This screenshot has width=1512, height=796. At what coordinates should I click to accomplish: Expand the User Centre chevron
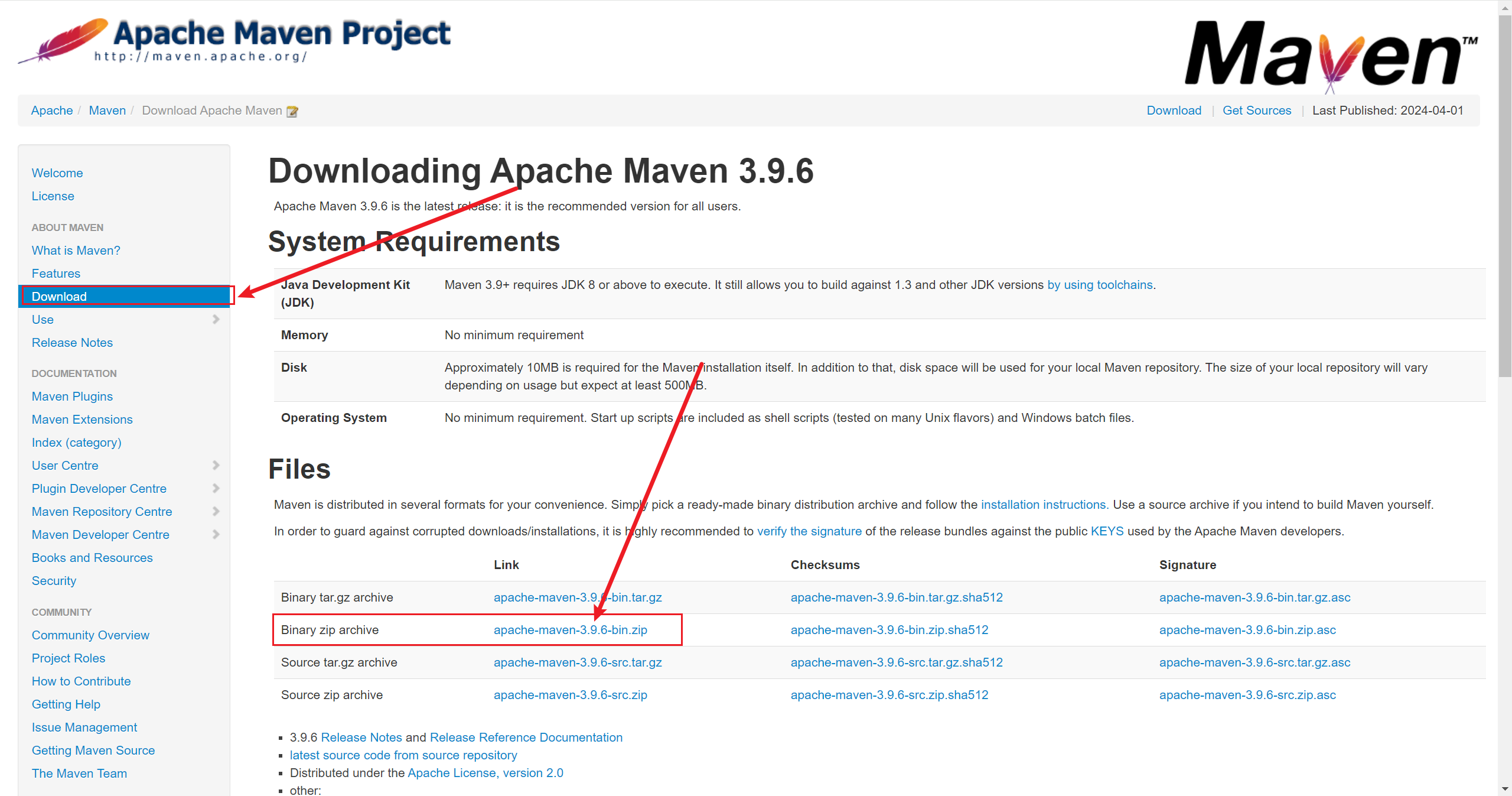216,466
